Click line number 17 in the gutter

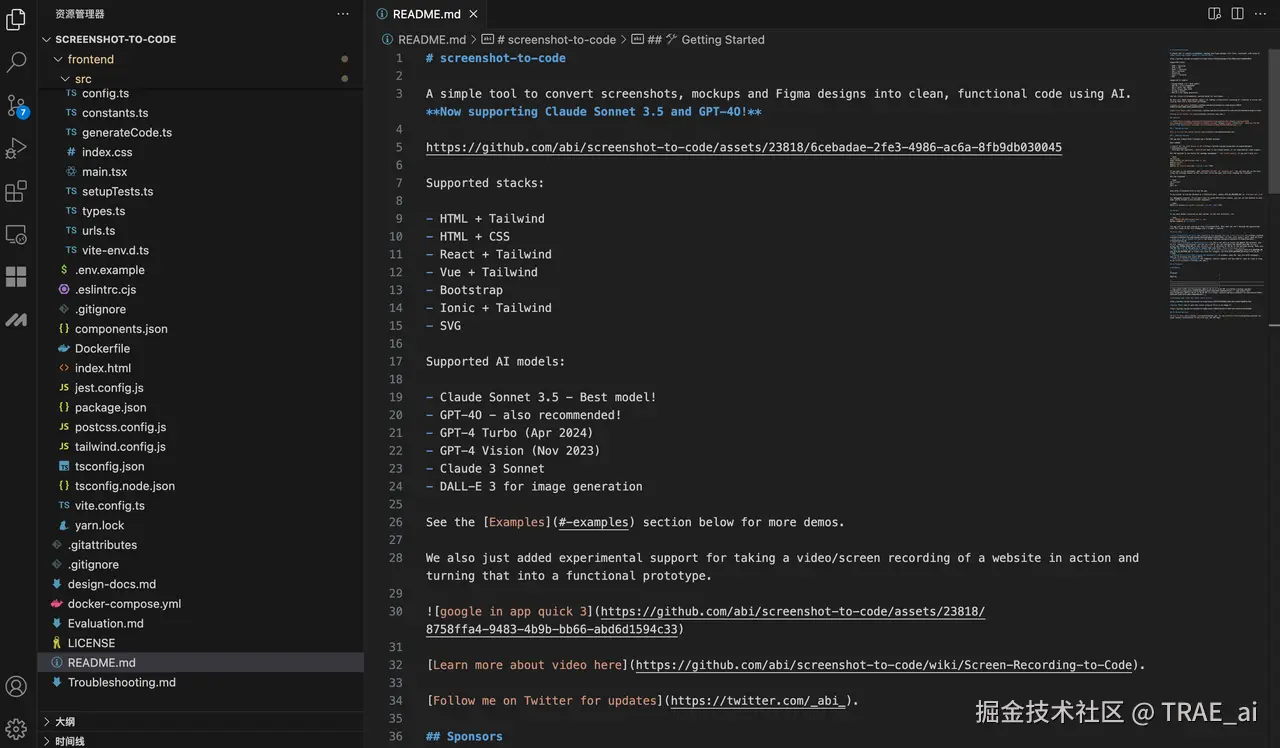click(x=396, y=362)
